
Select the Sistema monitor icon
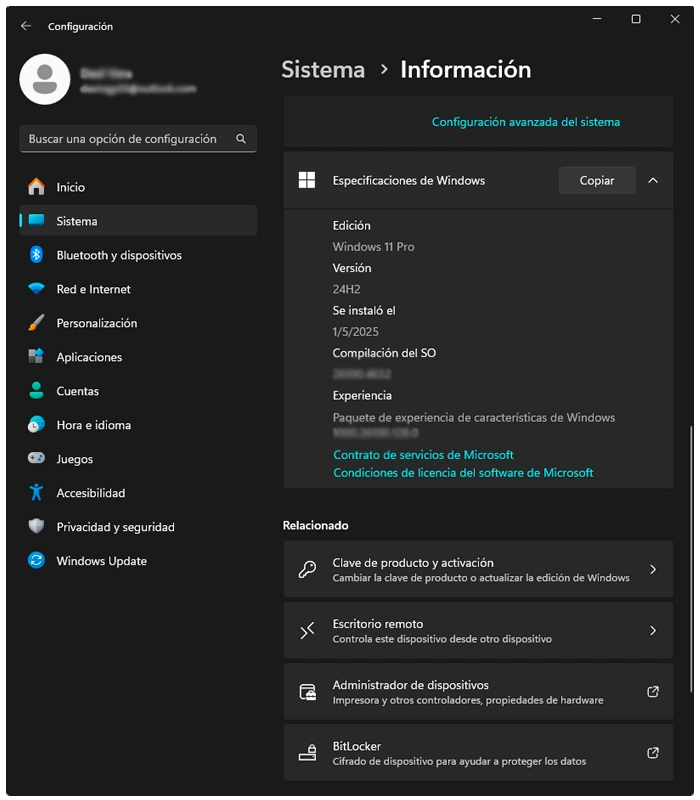click(x=36, y=220)
